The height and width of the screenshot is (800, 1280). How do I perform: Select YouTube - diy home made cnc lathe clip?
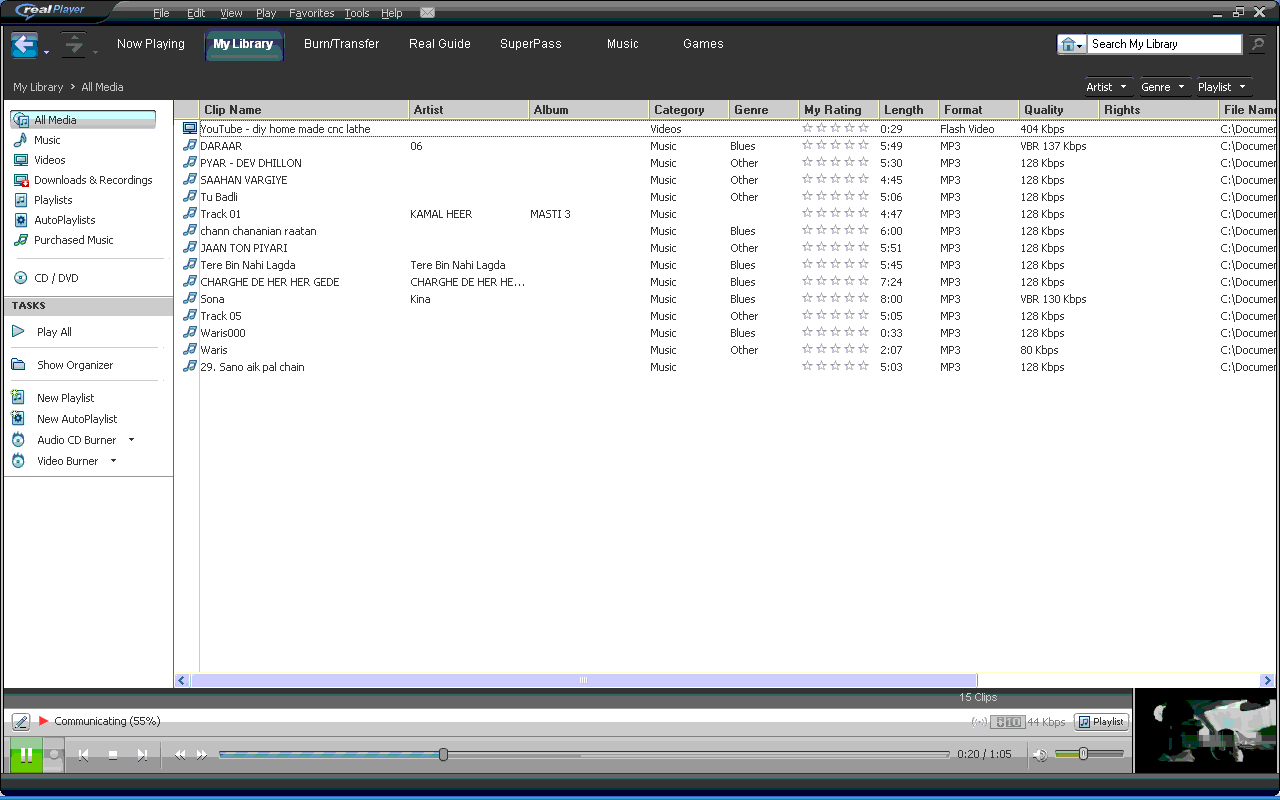[x=728, y=129]
